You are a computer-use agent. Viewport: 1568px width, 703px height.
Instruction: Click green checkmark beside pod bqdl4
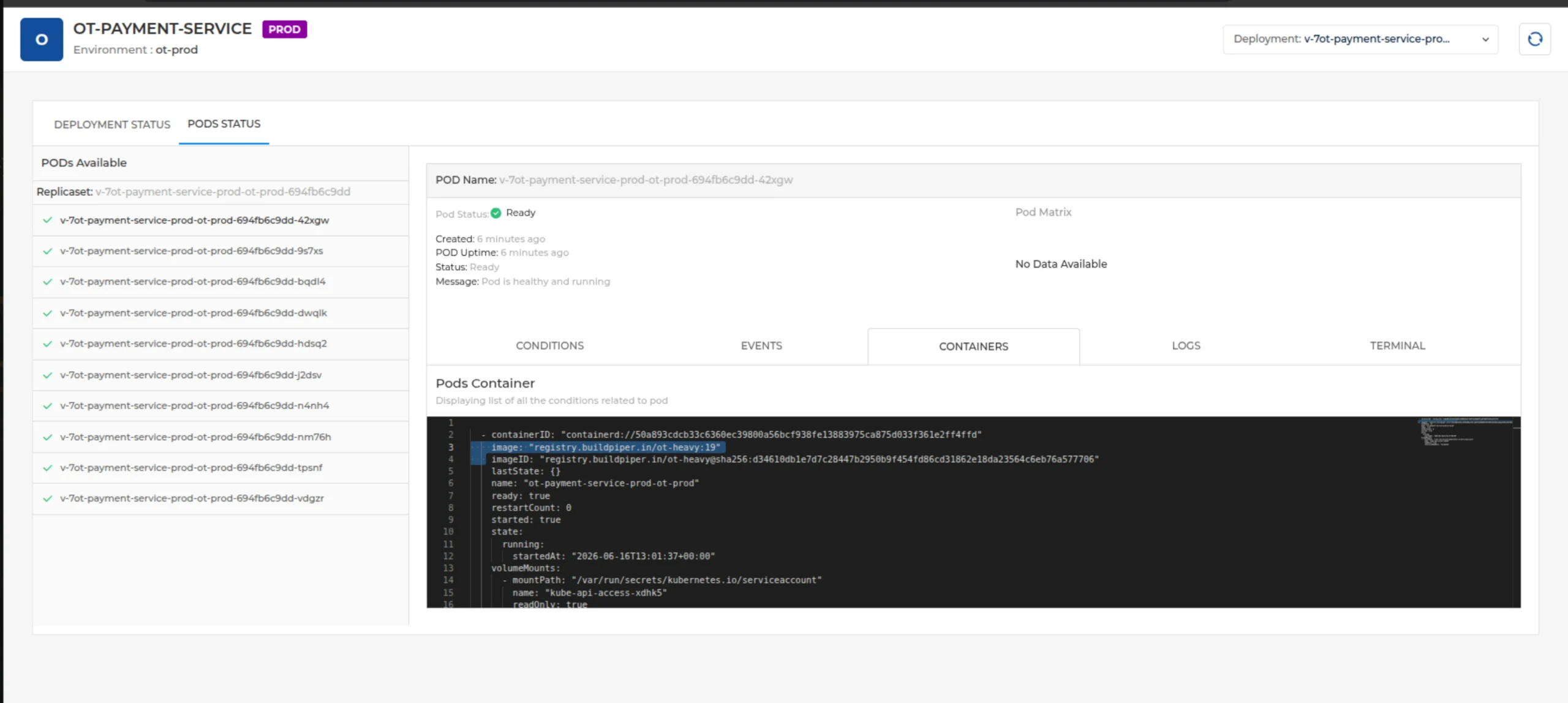coord(47,282)
